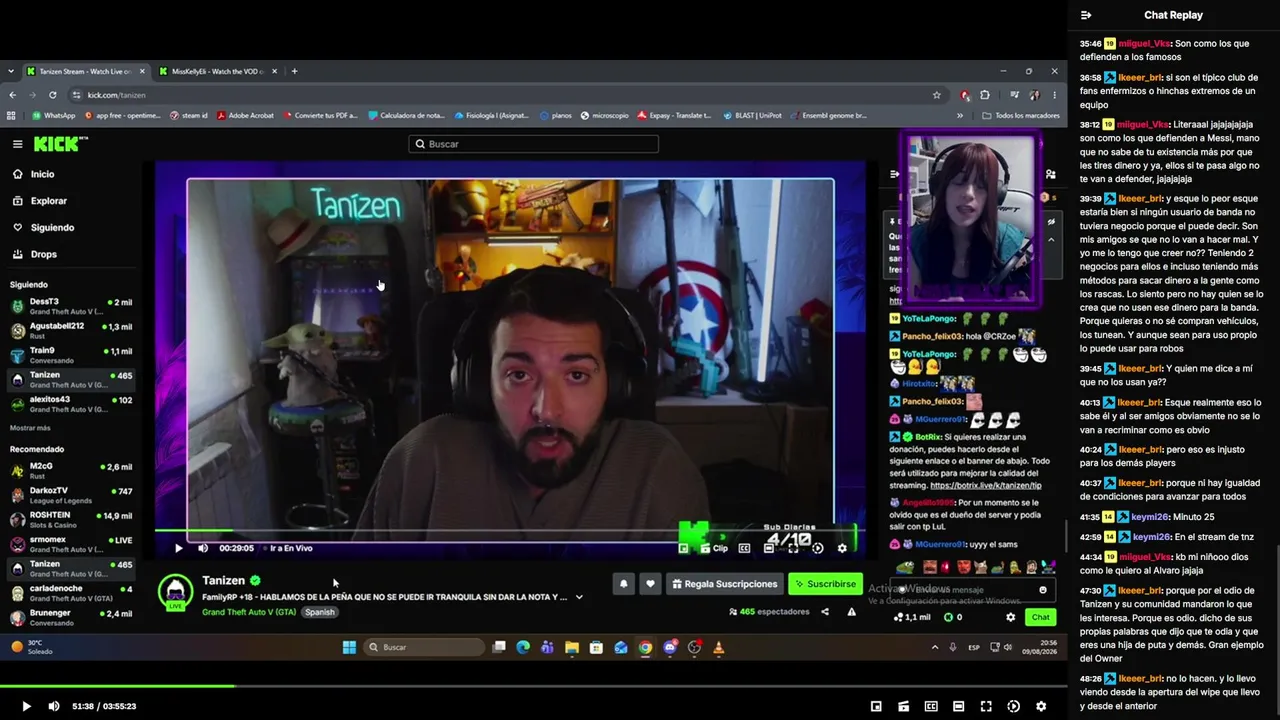Mute the Tanizen stream volume
Viewport: 1280px width, 720px height.
pos(203,548)
